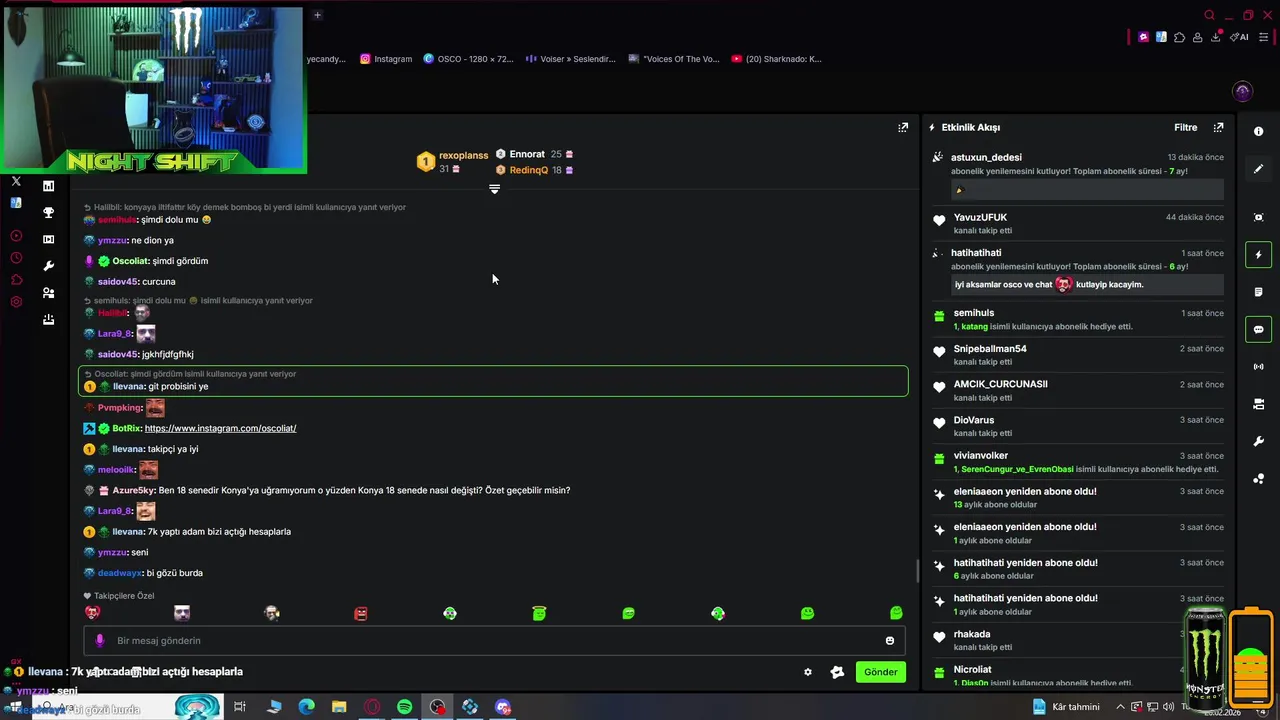The height and width of the screenshot is (720, 1280).
Task: Click the document notes icon in right rail
Action: tap(1258, 292)
